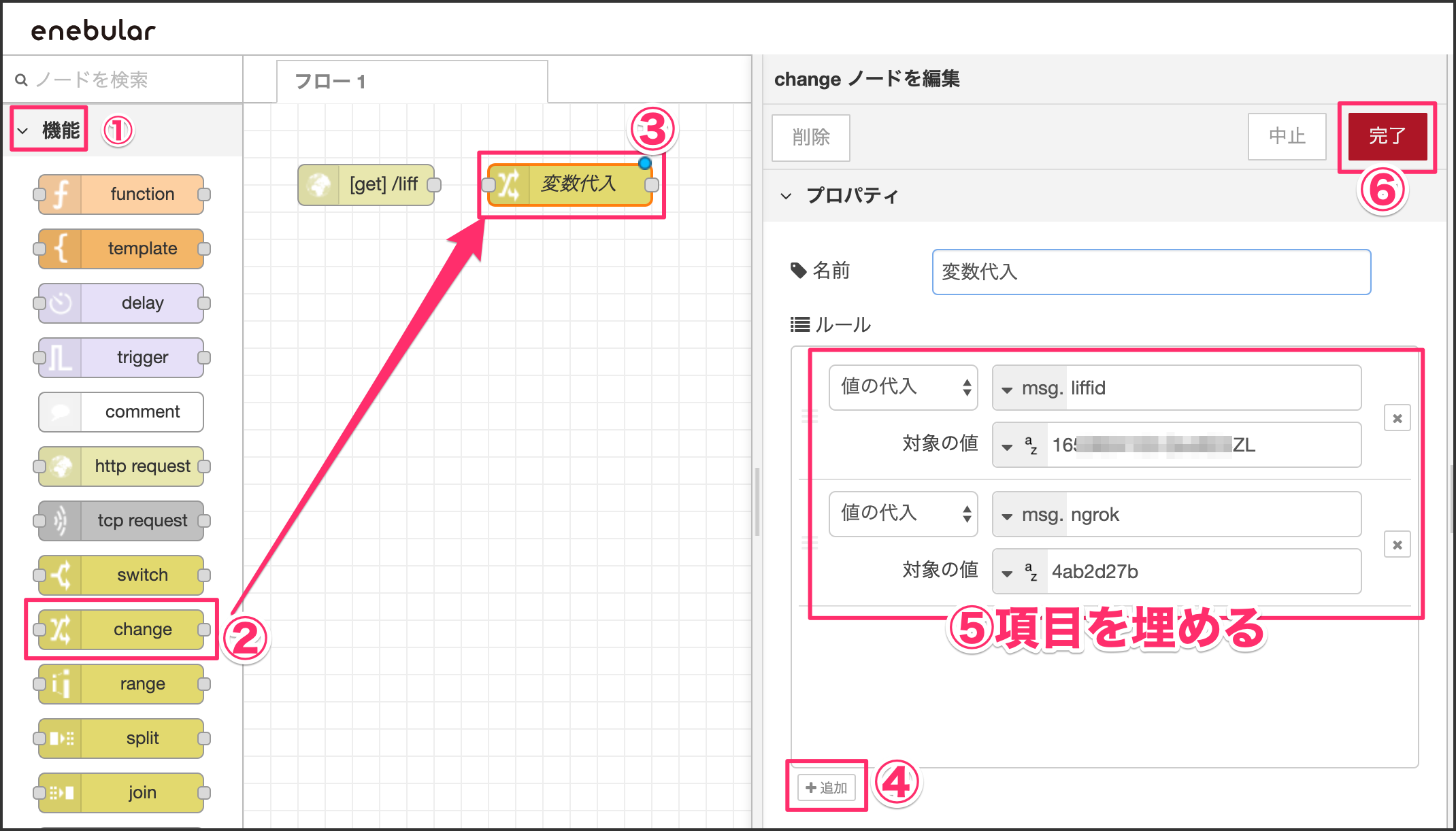Click drag handle of ngrok rule
This screenshot has height=831, width=1456.
(810, 543)
